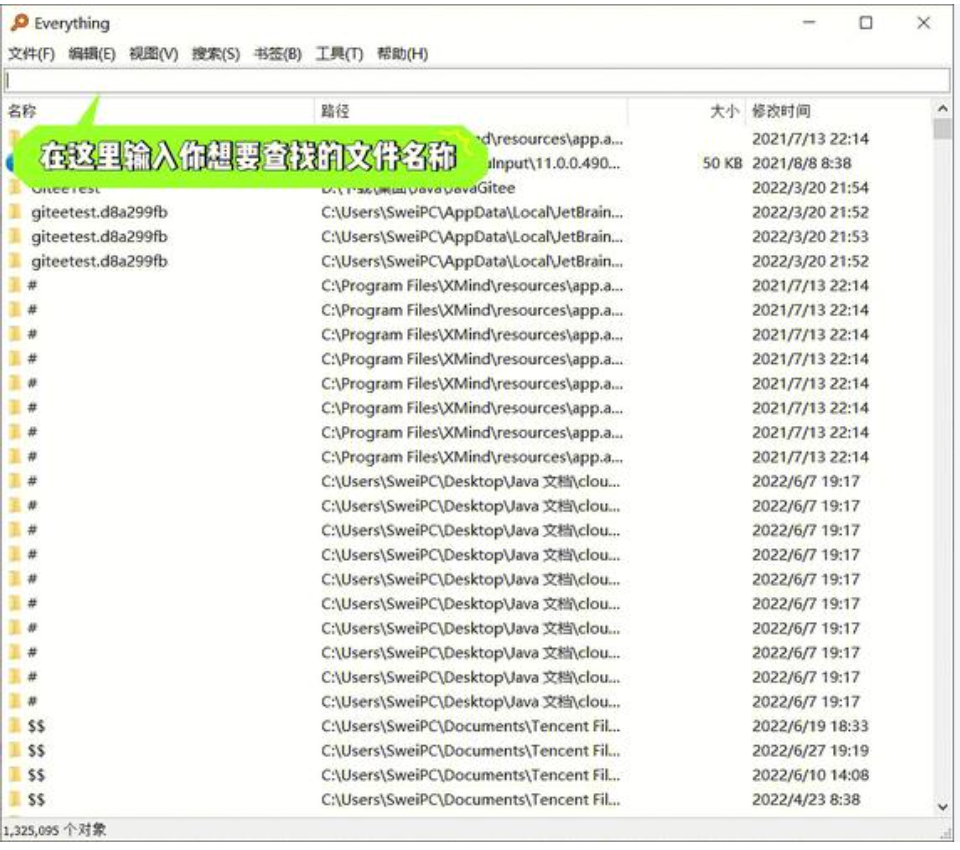The height and width of the screenshot is (850, 960).
Task: Click the resize grip in the status bar corner
Action: tap(945, 832)
